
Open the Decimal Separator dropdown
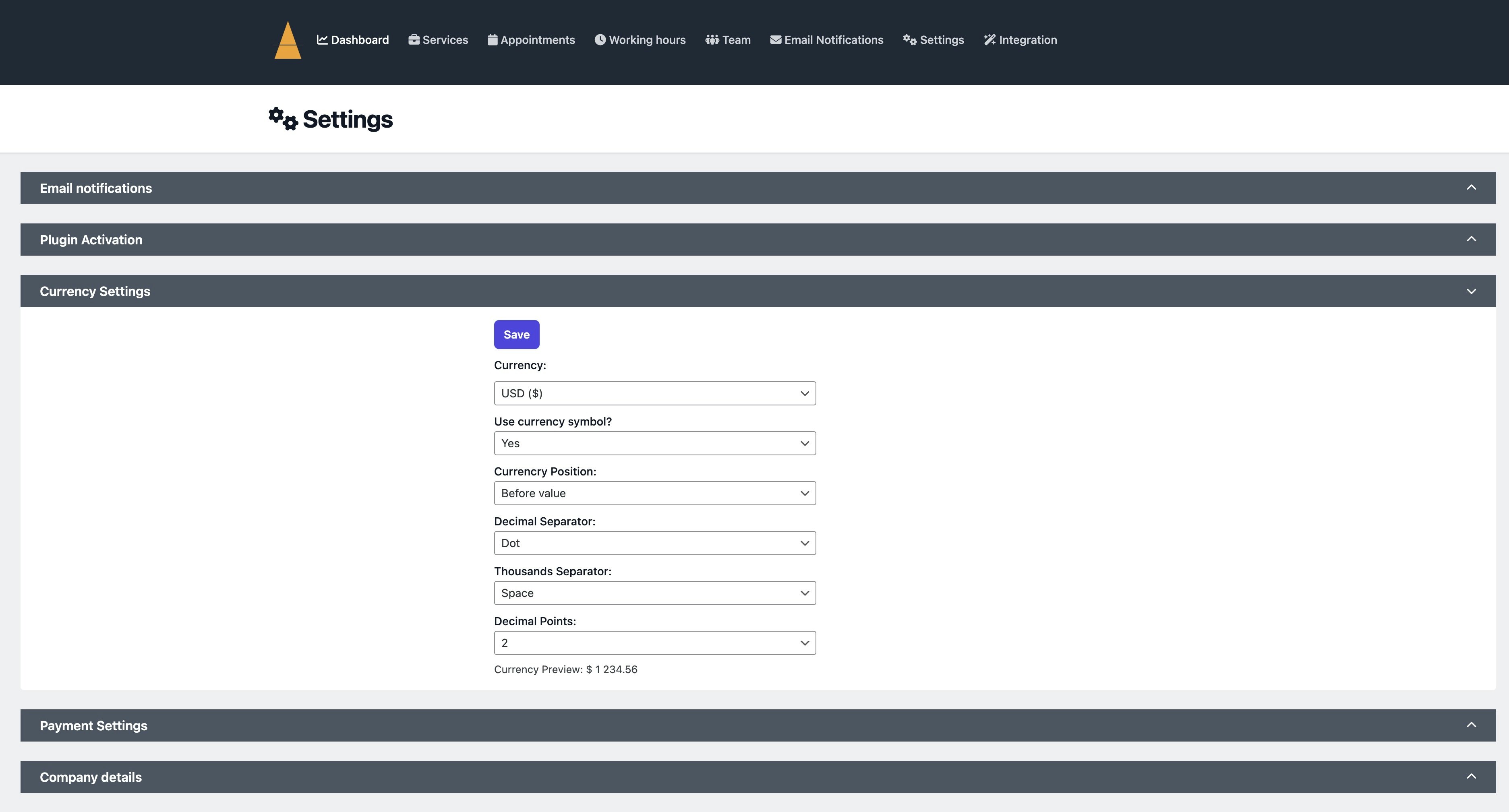pyautogui.click(x=655, y=543)
